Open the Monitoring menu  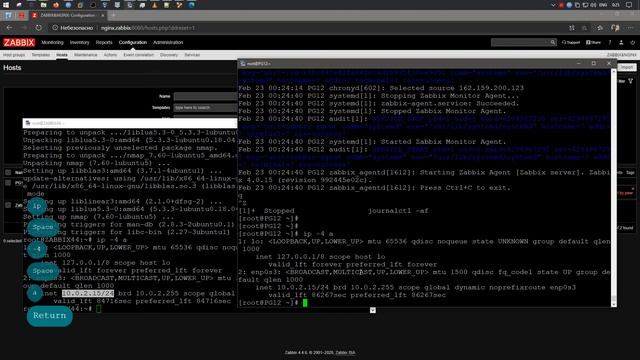(x=52, y=42)
